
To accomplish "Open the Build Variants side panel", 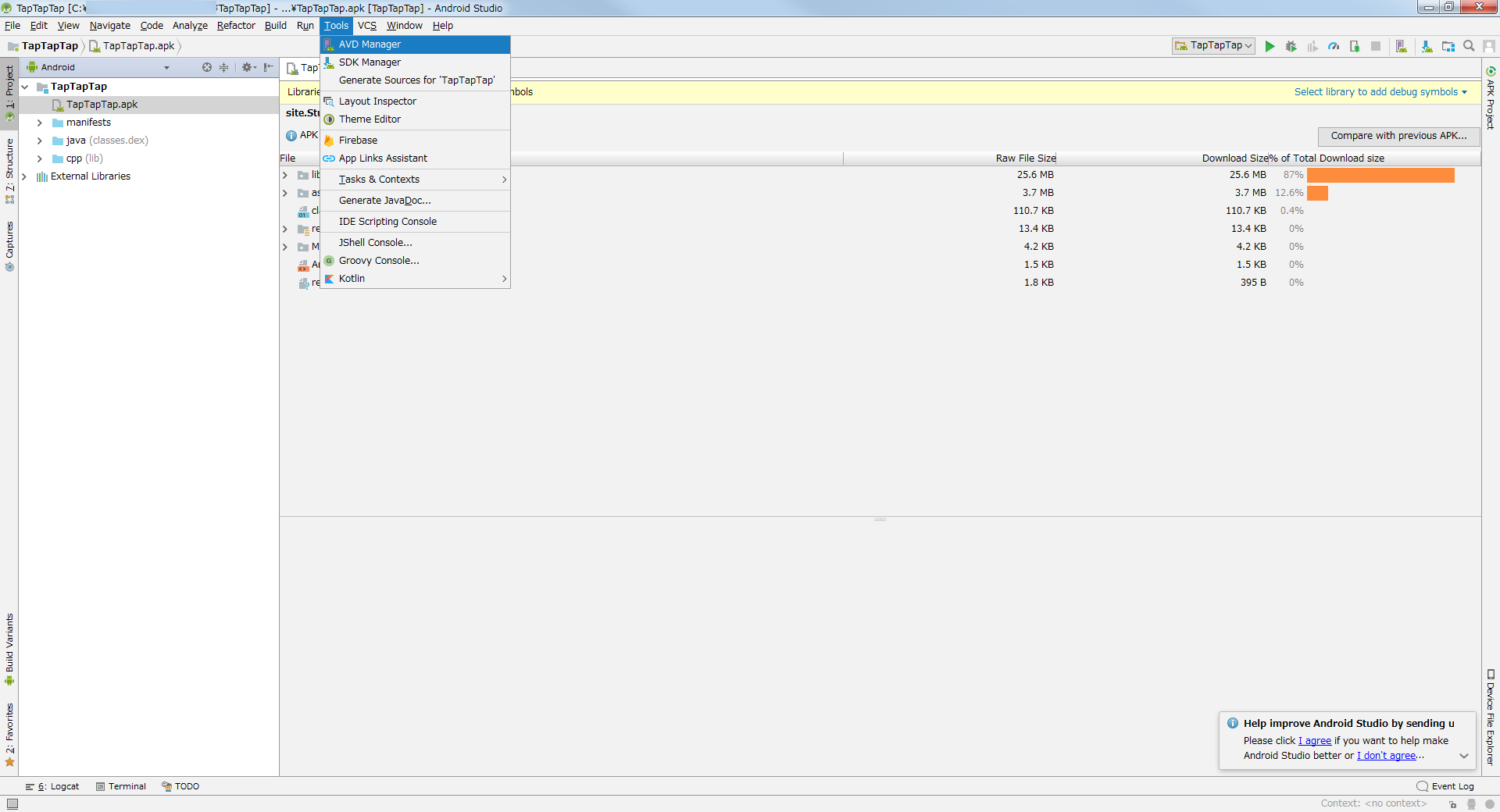I will point(9,650).
